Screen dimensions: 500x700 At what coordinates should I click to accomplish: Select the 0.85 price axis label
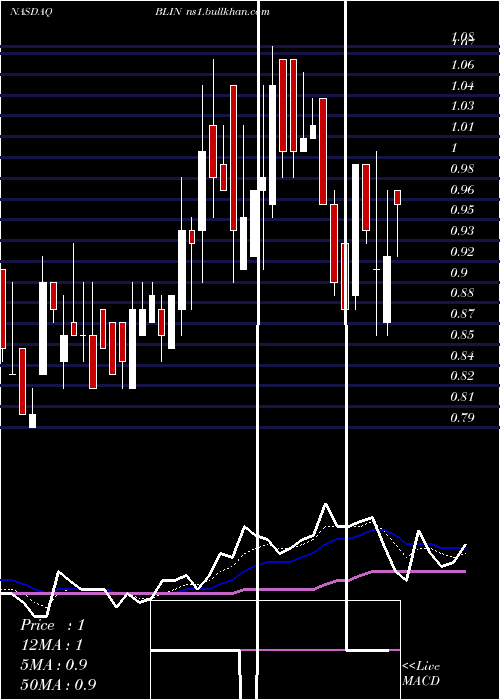point(462,335)
